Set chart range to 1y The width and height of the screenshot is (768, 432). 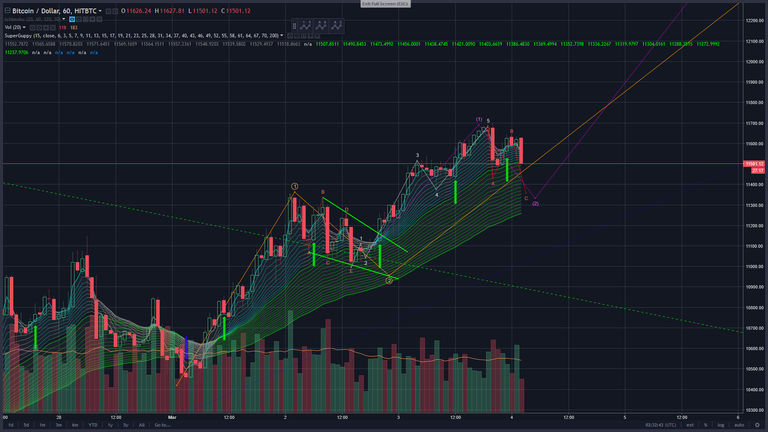coord(110,425)
